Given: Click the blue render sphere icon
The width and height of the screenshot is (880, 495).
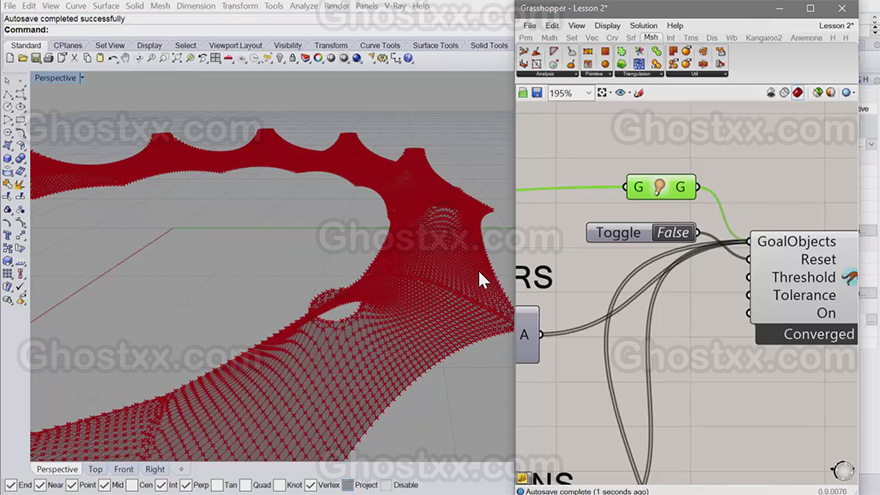Looking at the screenshot, I should click(x=357, y=58).
